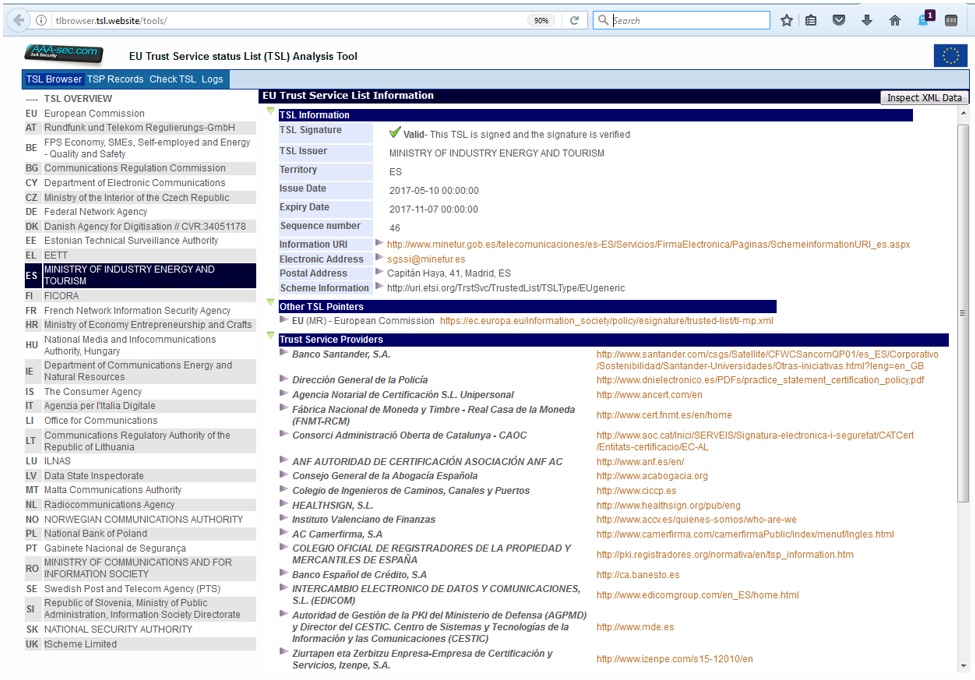The image size is (975, 680).
Task: Click the Pocket save icon
Action: [839, 21]
